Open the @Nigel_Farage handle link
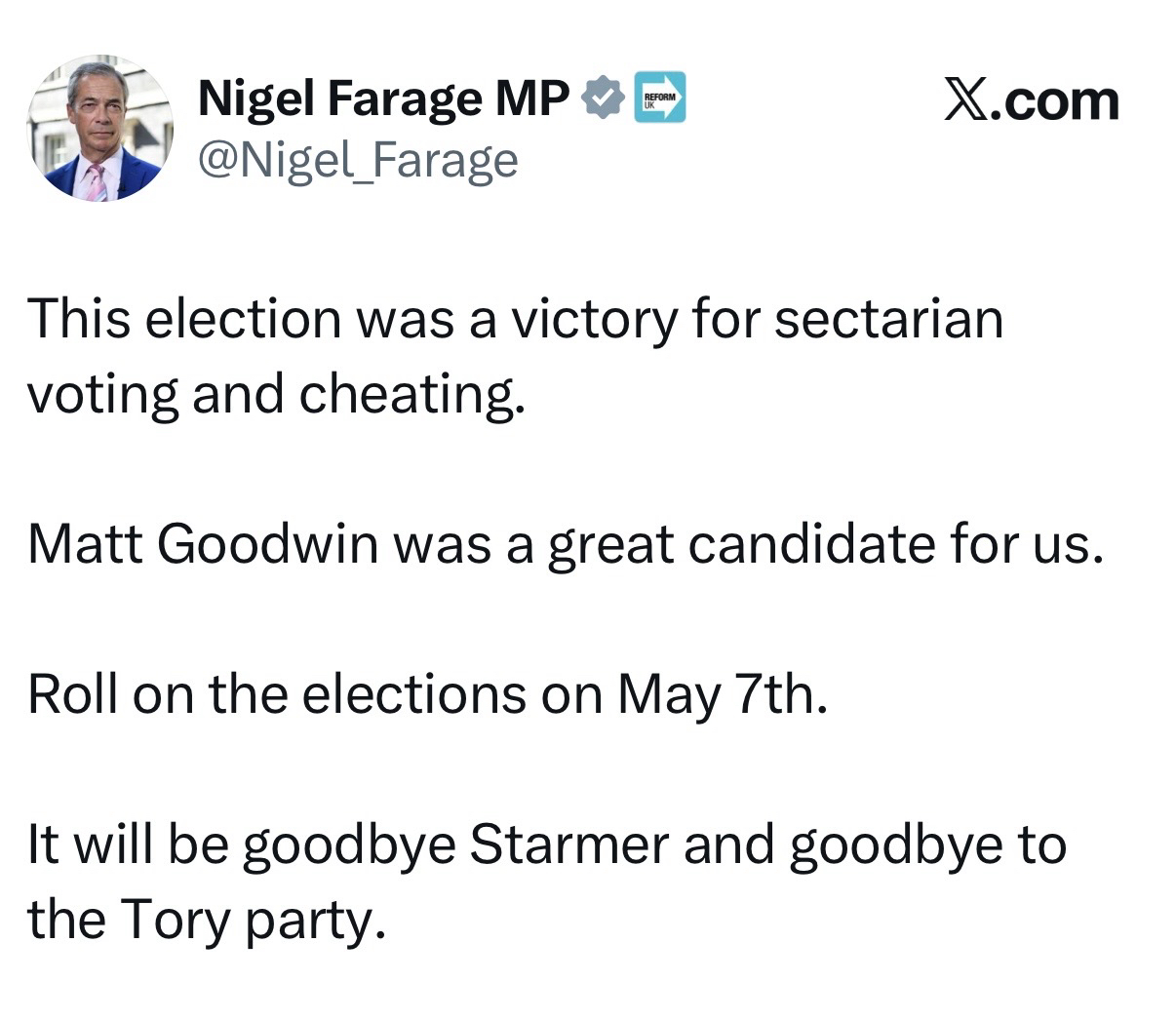This screenshot has width=1176, height=1021. 357,160
